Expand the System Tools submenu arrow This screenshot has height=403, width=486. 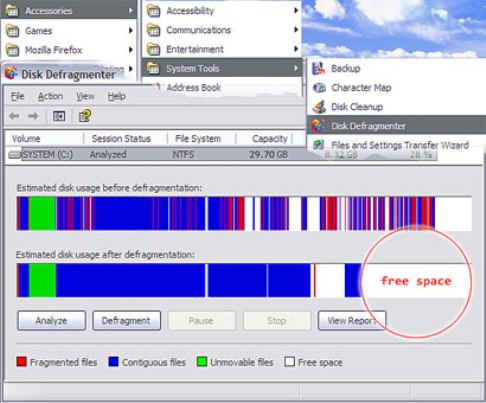click(x=296, y=68)
